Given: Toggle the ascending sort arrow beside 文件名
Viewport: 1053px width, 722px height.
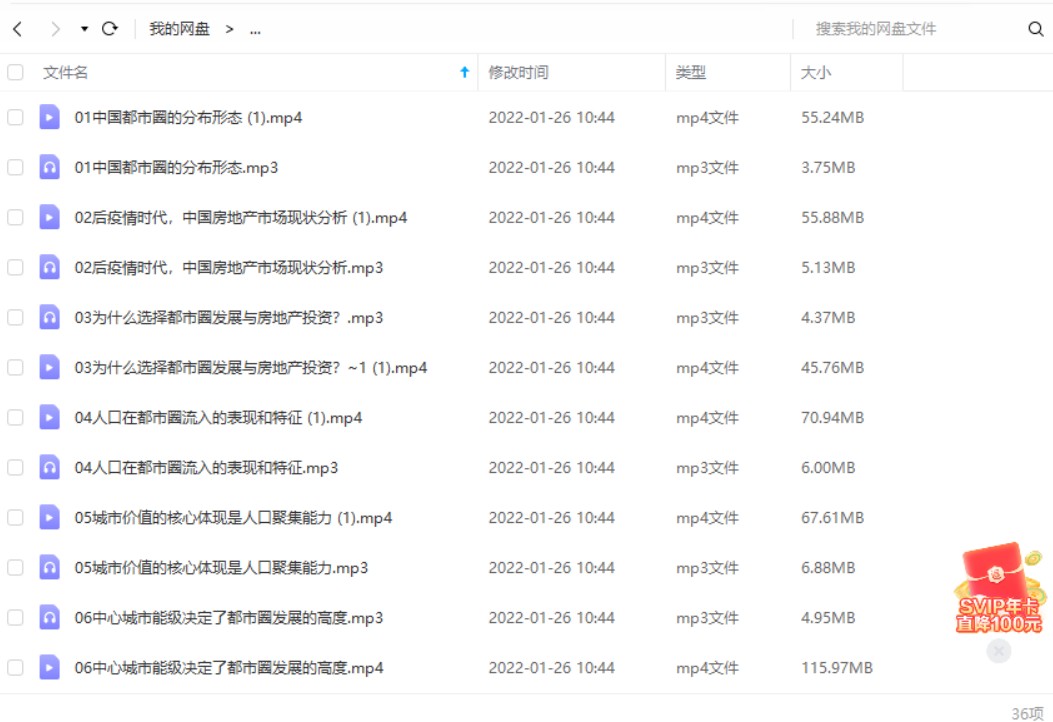Looking at the screenshot, I should 461,72.
